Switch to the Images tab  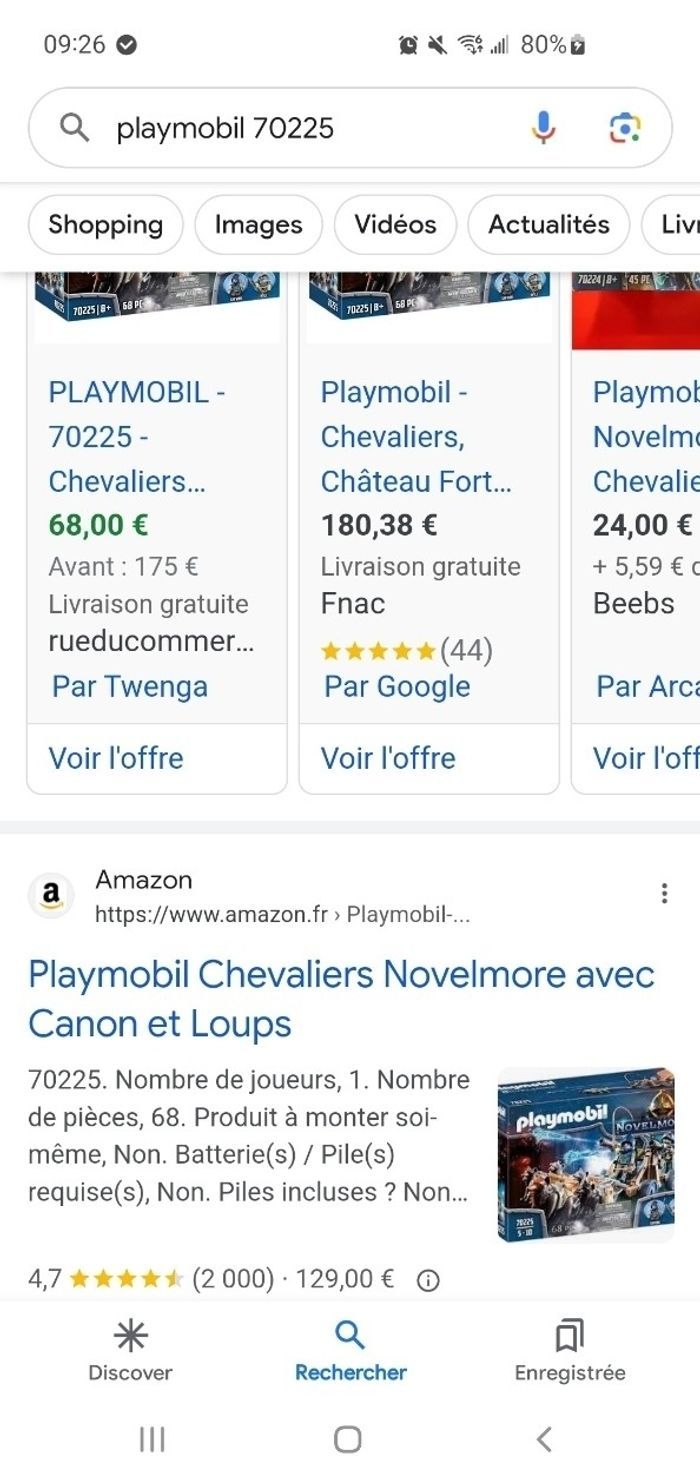point(258,225)
